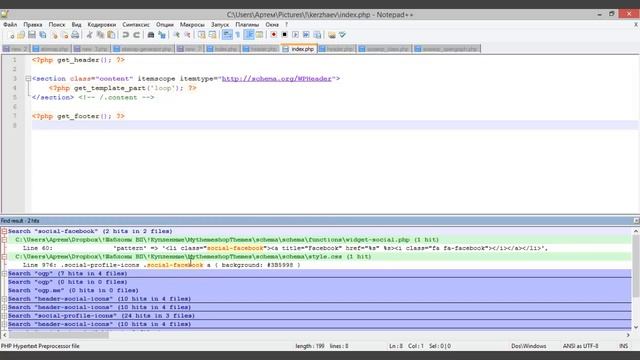This screenshot has height=360, width=640.
Task: Open the Поиск menu
Action: 57,24
